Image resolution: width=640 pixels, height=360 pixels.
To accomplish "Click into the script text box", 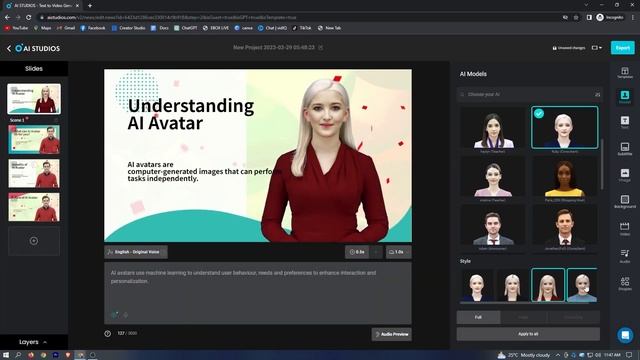I will [258, 293].
